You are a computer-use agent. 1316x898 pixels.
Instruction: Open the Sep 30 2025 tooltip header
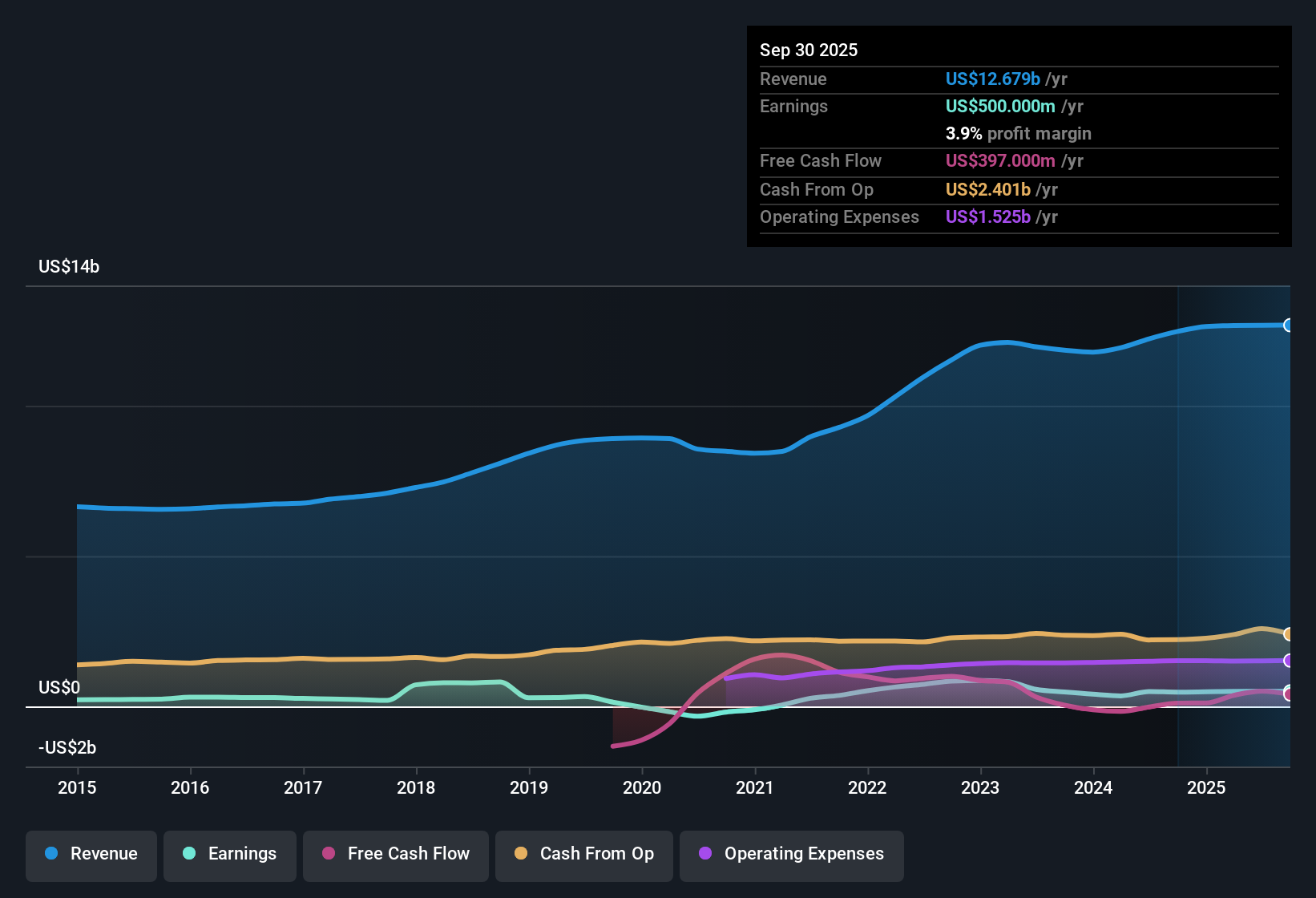click(809, 50)
